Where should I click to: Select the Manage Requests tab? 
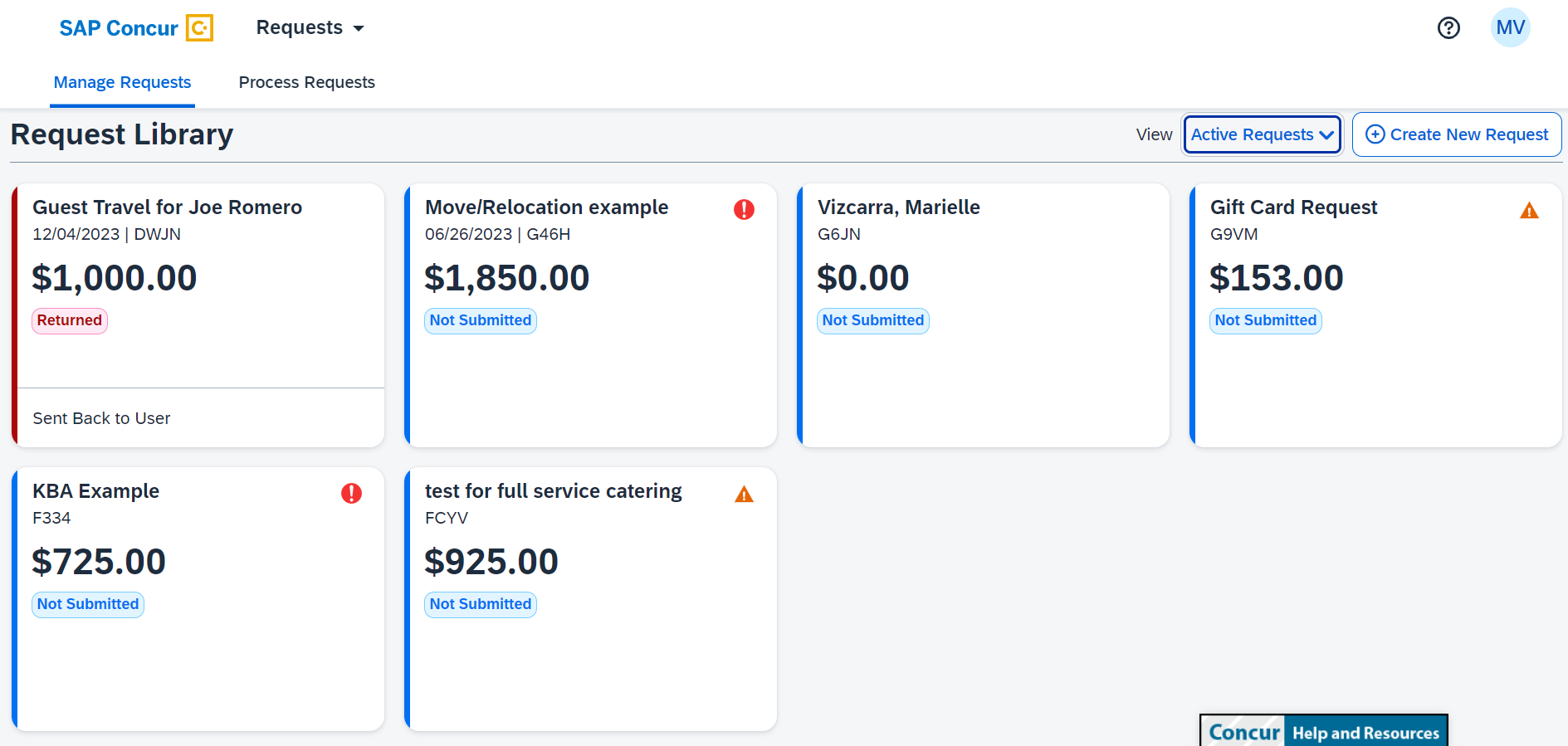122,82
